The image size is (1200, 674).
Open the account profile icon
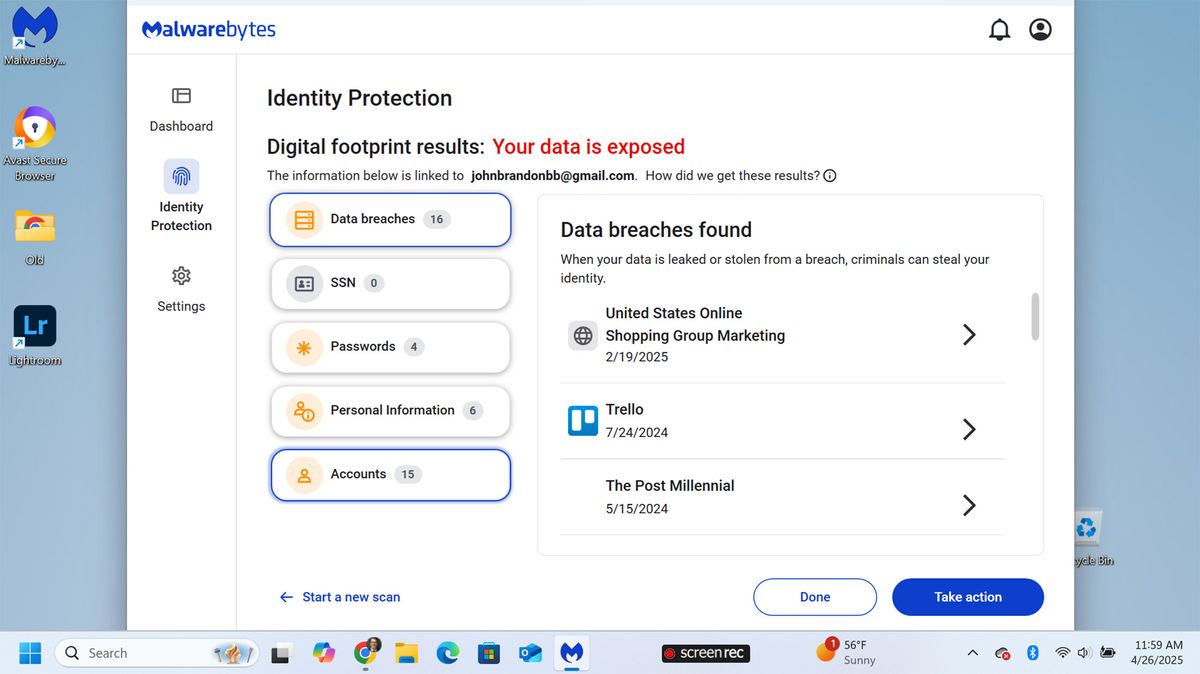click(1040, 29)
